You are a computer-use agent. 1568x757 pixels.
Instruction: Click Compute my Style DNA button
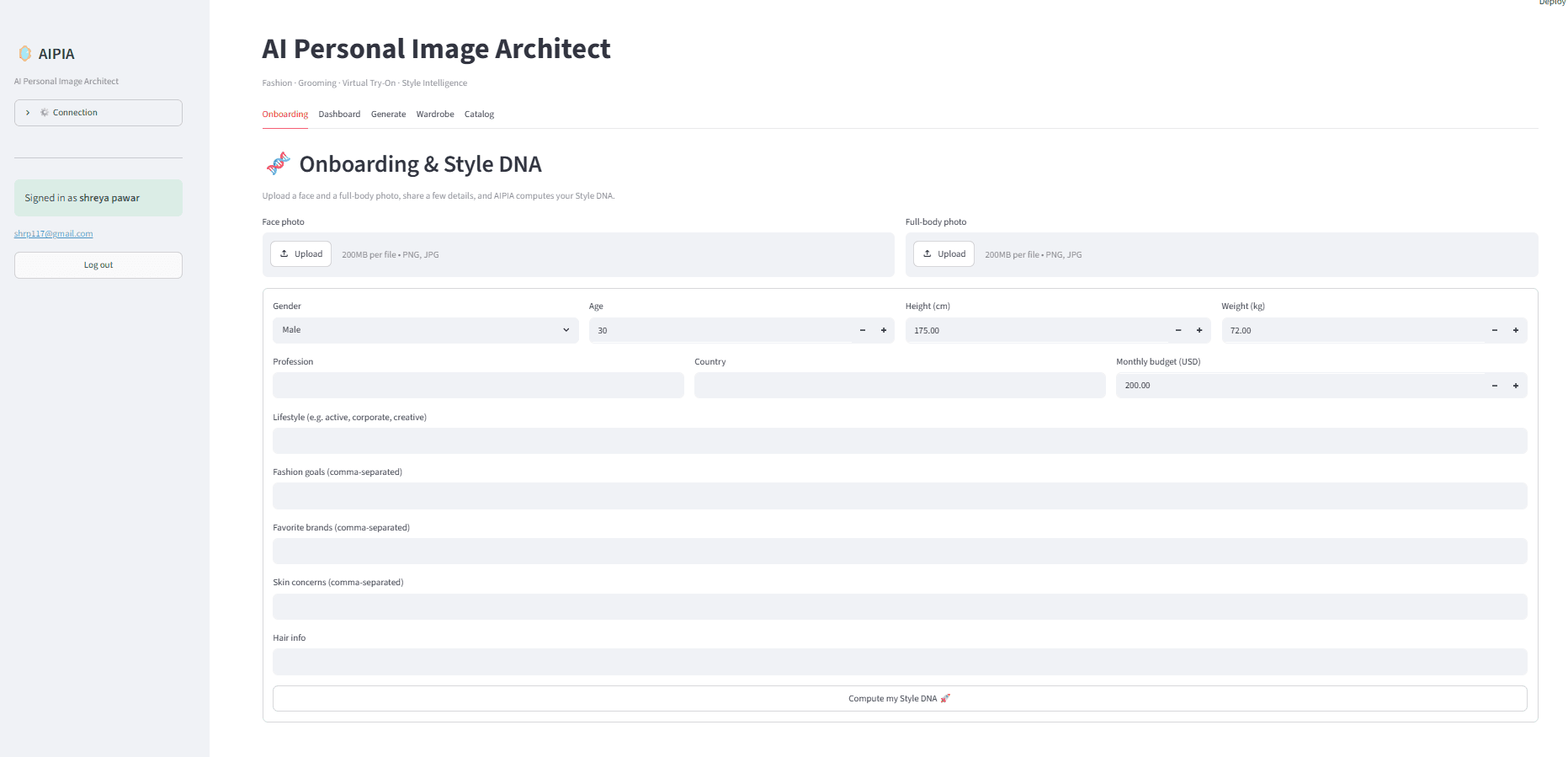point(900,699)
